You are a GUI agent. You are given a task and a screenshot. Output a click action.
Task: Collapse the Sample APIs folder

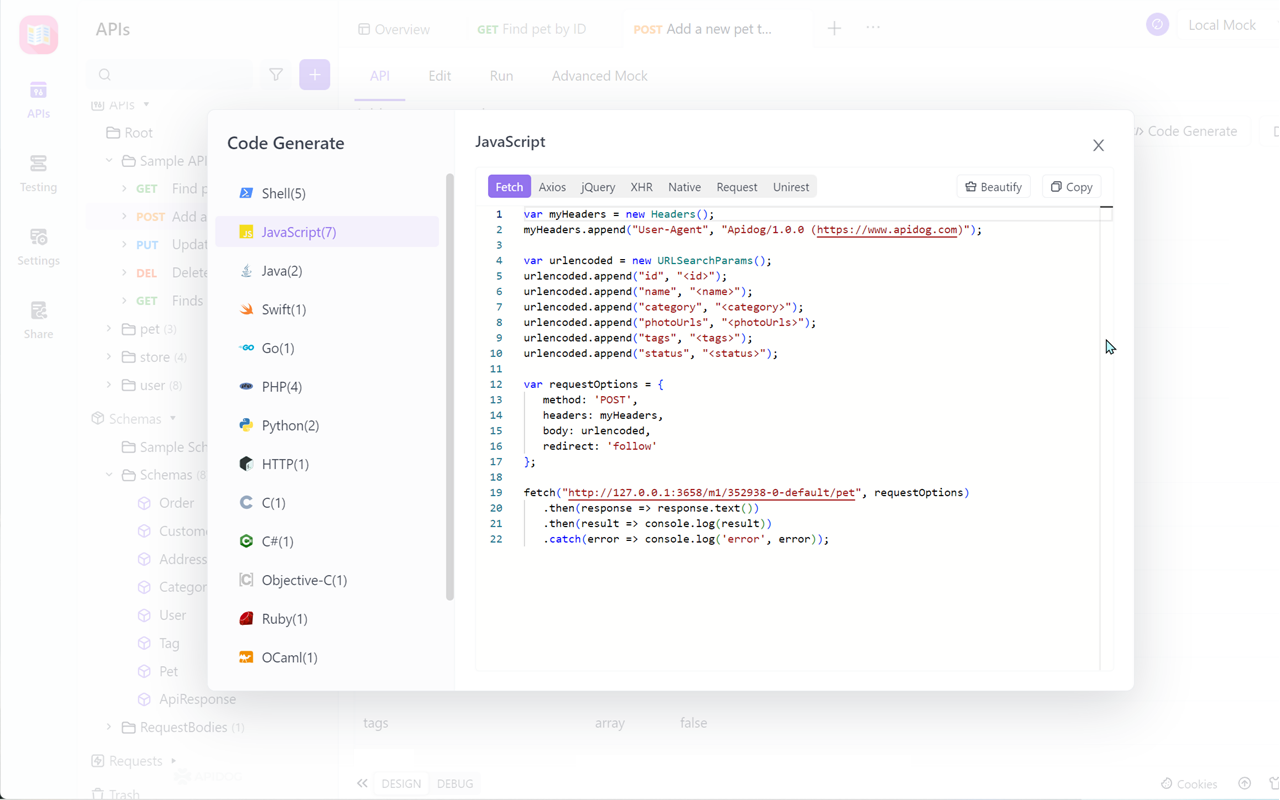tap(109, 160)
